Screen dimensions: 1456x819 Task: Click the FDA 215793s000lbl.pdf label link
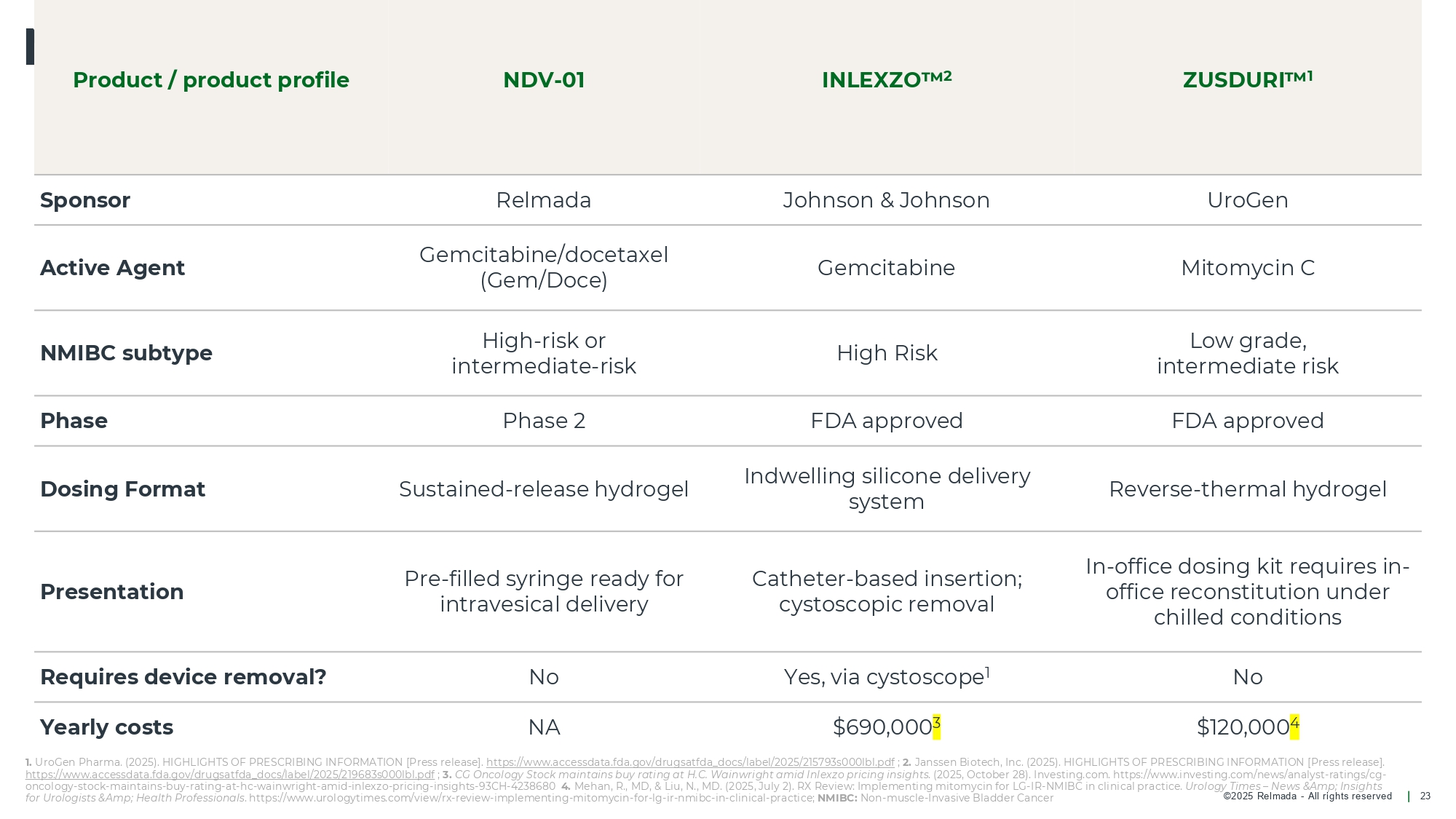point(689,763)
